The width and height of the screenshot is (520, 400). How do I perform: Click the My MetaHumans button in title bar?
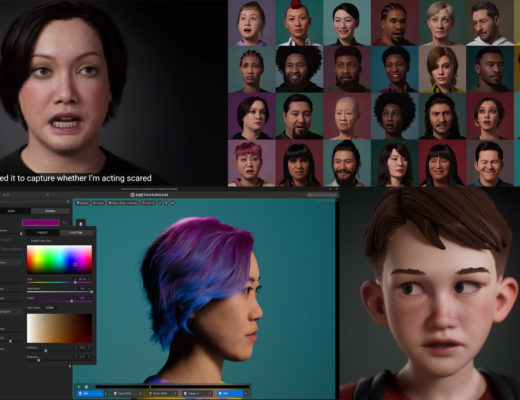[322, 195]
